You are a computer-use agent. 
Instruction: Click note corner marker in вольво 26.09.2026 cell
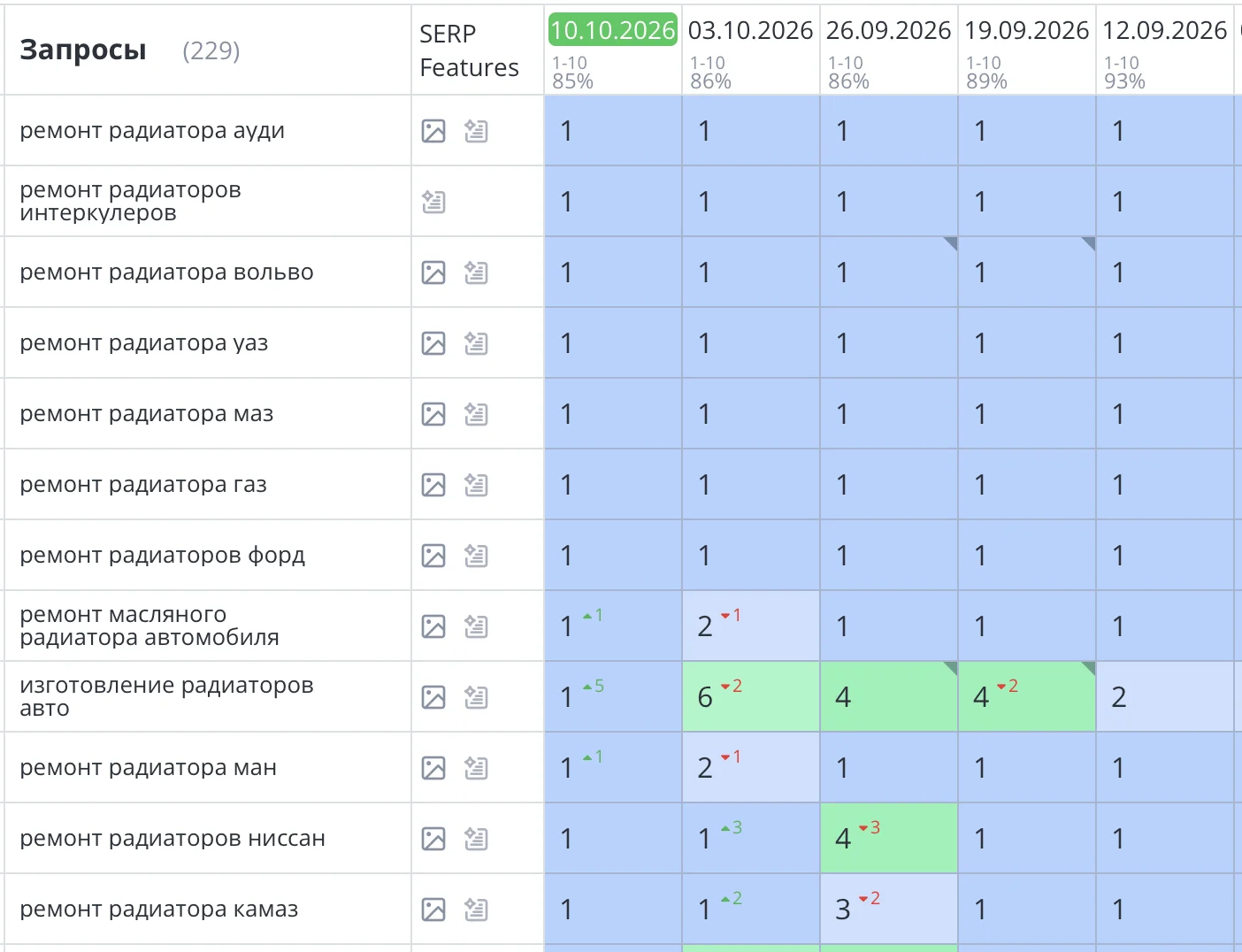pos(952,242)
